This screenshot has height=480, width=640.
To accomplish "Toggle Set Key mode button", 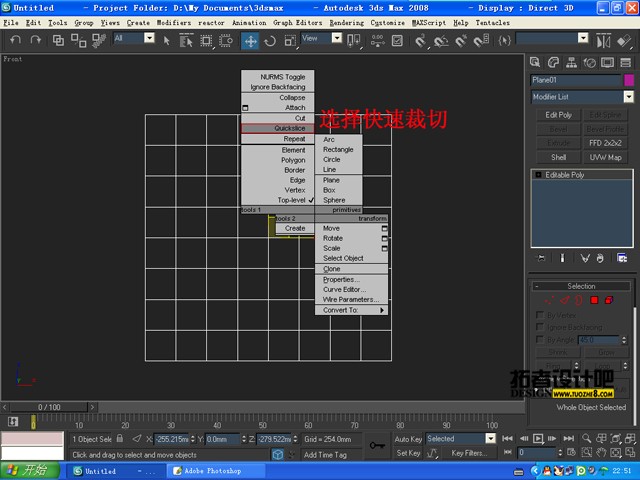I will point(408,453).
